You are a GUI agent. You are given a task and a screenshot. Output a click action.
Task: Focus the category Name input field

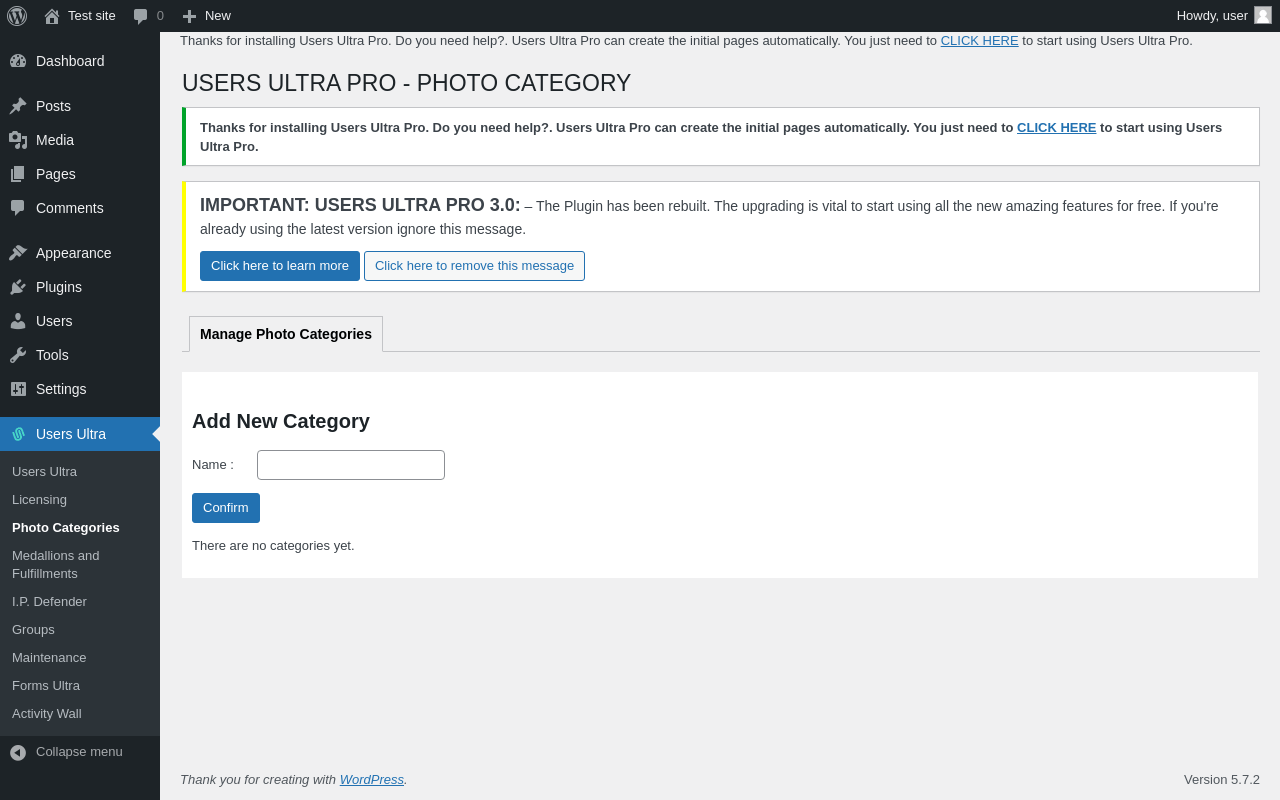351,465
